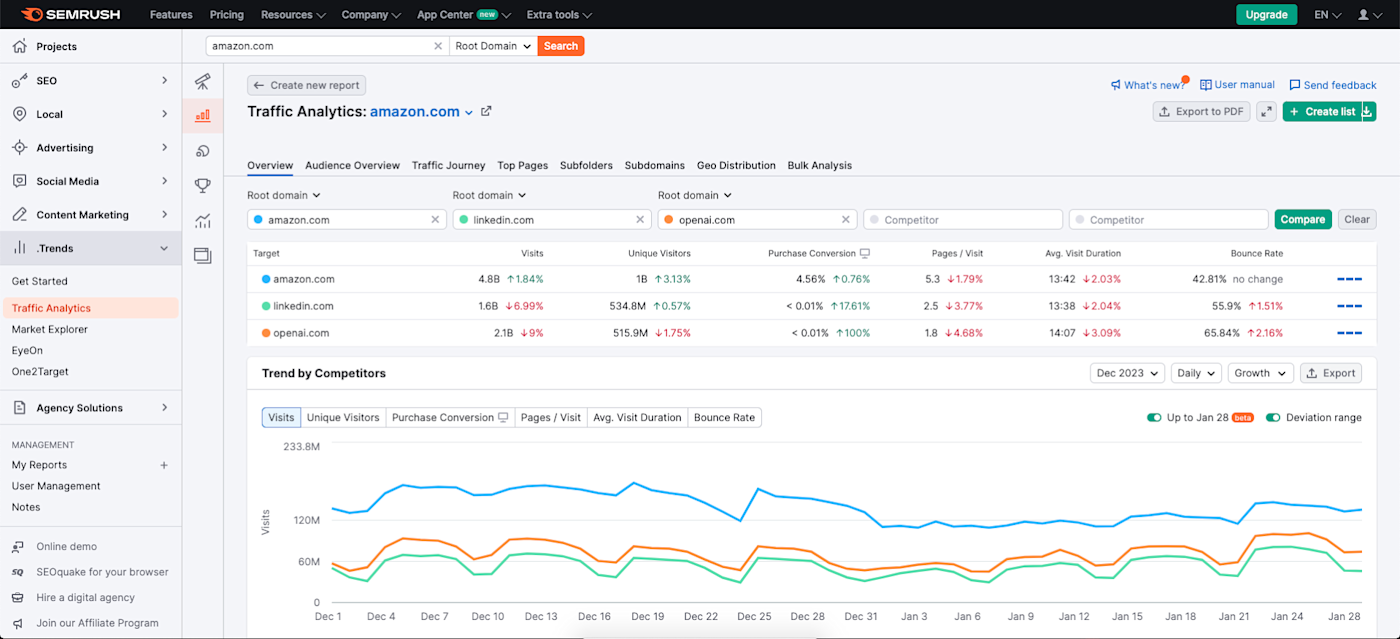Click the expand fullscreen icon near Export to PDF

[1267, 112]
